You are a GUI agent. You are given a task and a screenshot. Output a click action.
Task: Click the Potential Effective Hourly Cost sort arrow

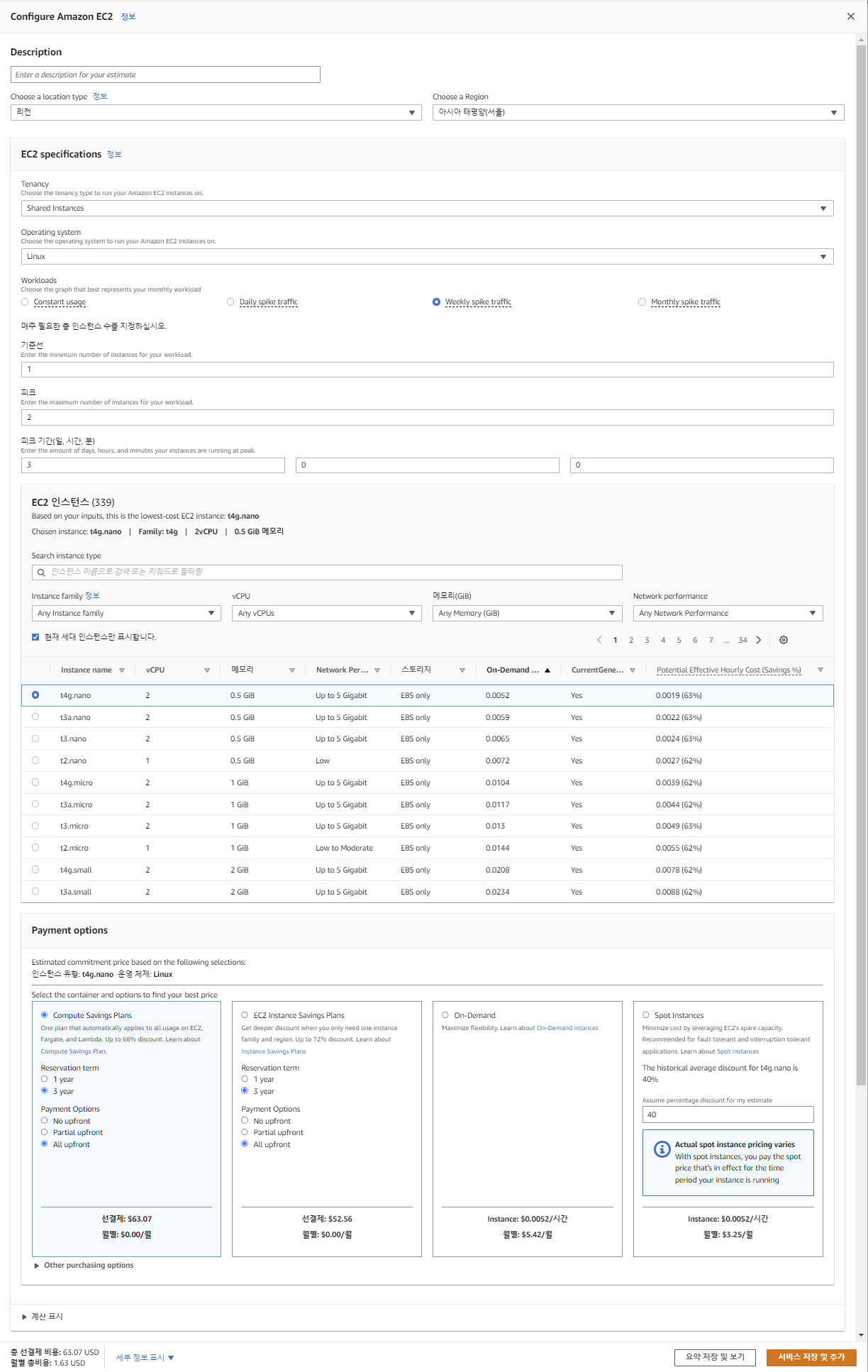[x=820, y=670]
